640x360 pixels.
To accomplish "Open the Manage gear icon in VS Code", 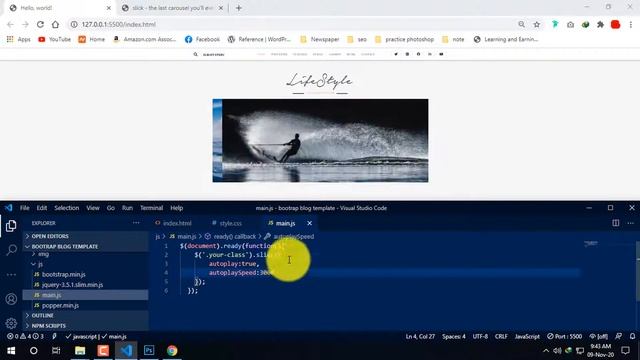I will pos(11,323).
